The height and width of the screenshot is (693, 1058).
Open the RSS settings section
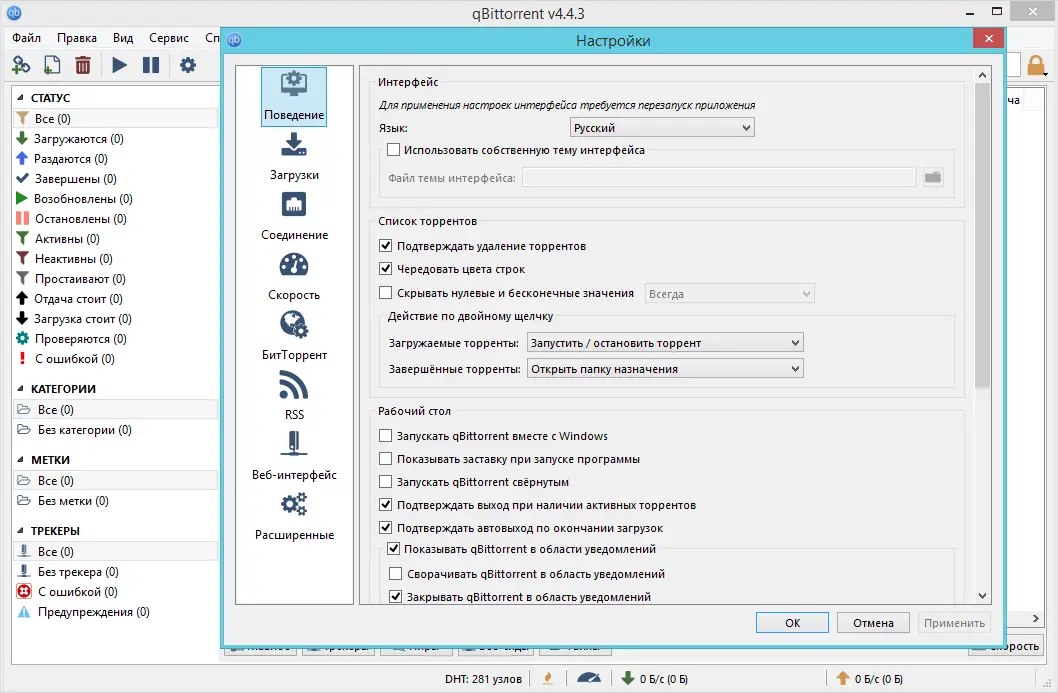294,396
